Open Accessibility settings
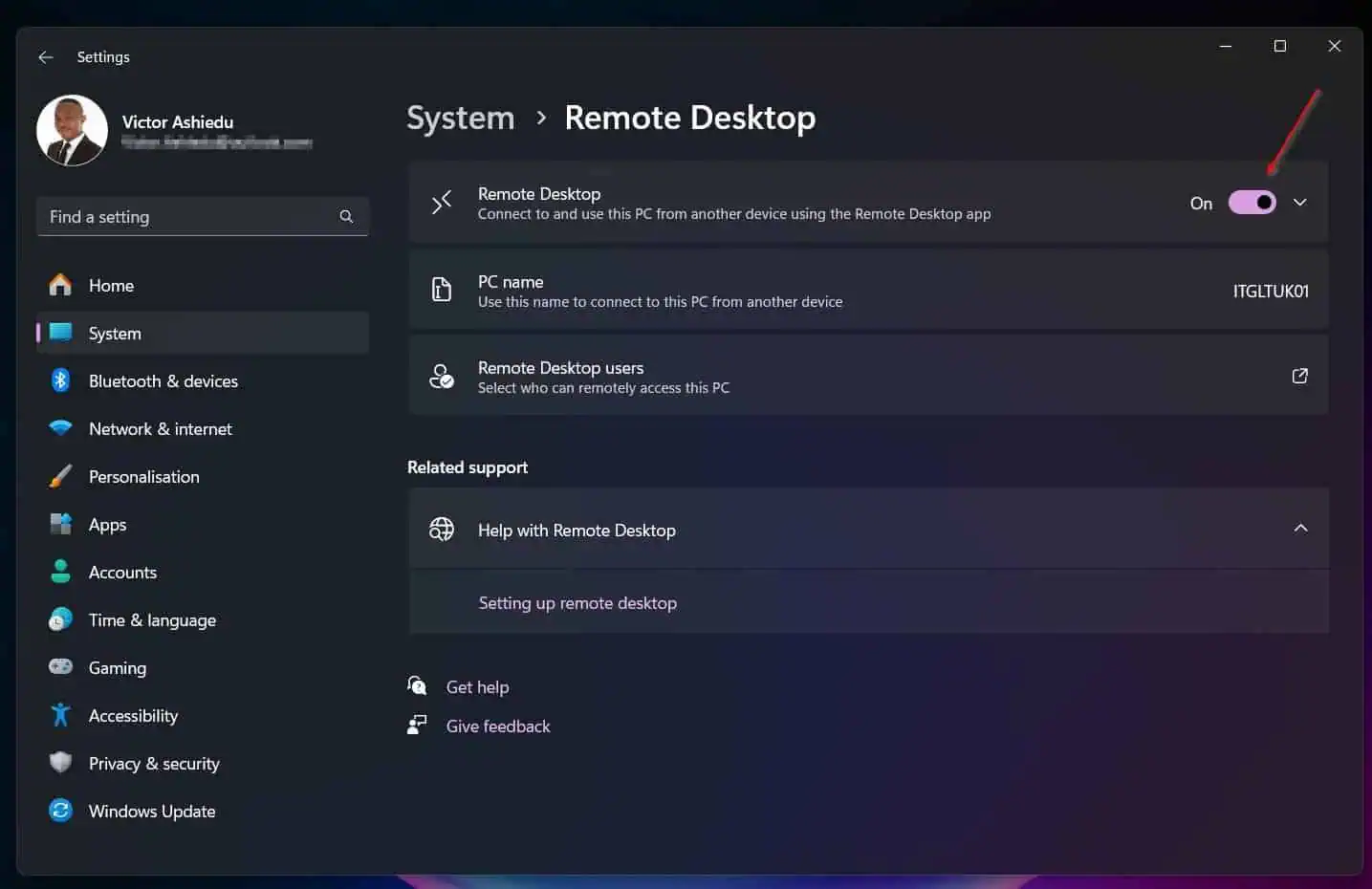 (x=203, y=715)
